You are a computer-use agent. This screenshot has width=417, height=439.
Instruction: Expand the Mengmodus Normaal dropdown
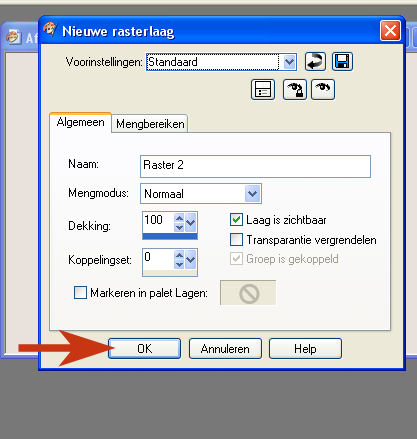(x=253, y=193)
